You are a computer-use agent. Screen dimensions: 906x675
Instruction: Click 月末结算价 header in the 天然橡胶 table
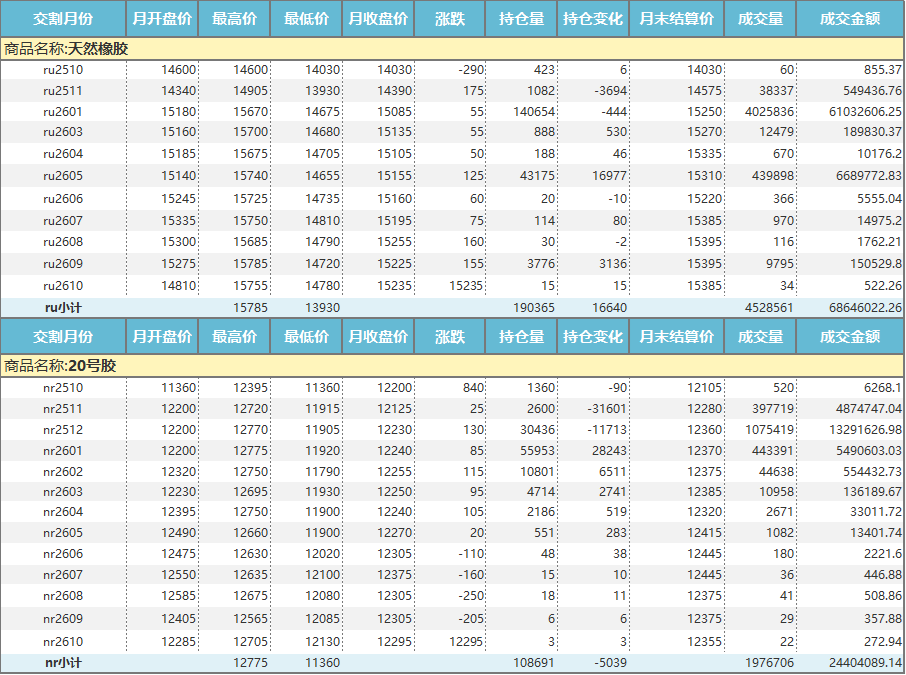[x=676, y=19]
